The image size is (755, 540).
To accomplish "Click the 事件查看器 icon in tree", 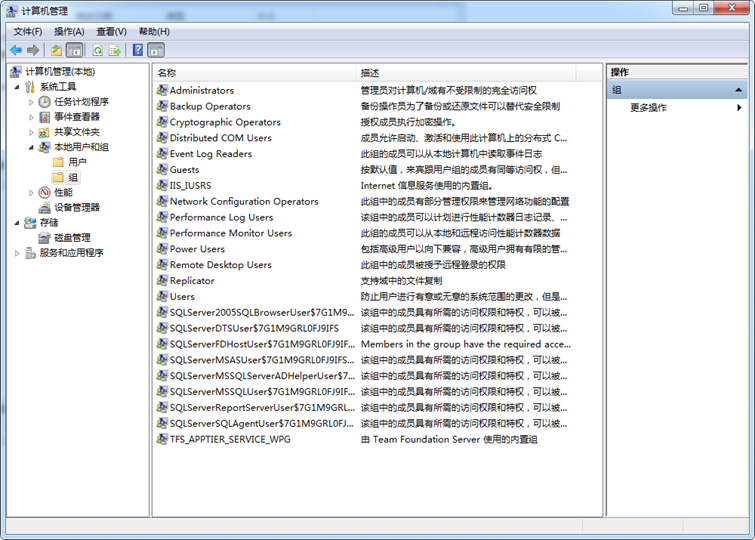I will point(44,117).
